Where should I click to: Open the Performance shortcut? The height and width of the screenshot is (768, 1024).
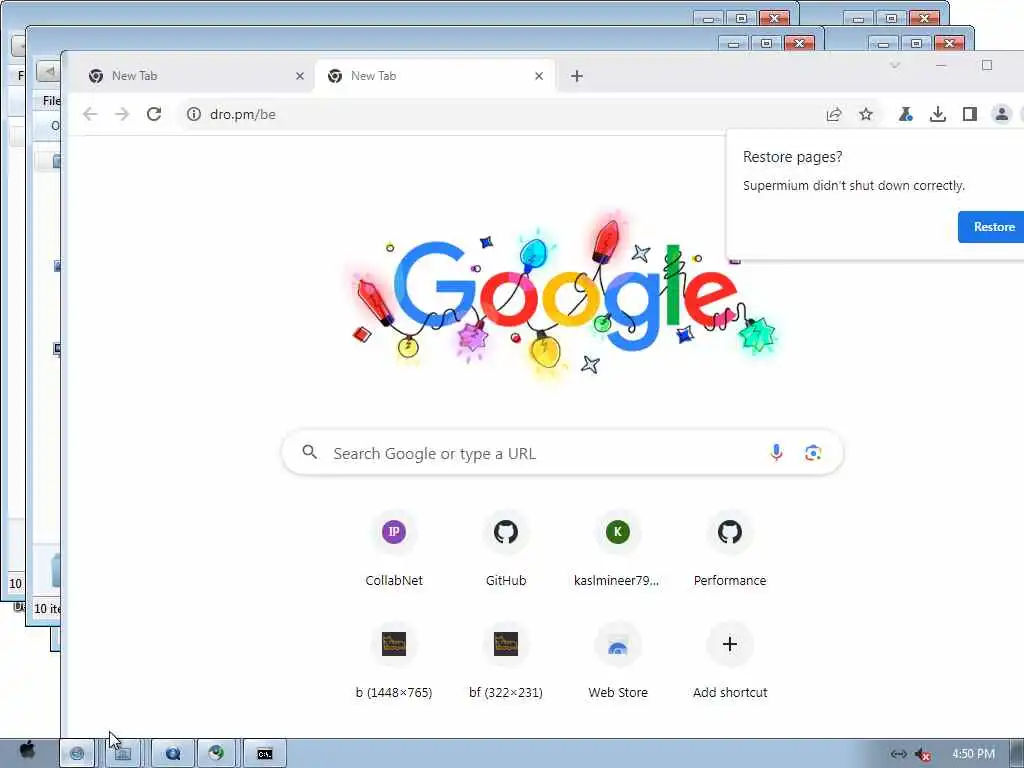pyautogui.click(x=730, y=549)
